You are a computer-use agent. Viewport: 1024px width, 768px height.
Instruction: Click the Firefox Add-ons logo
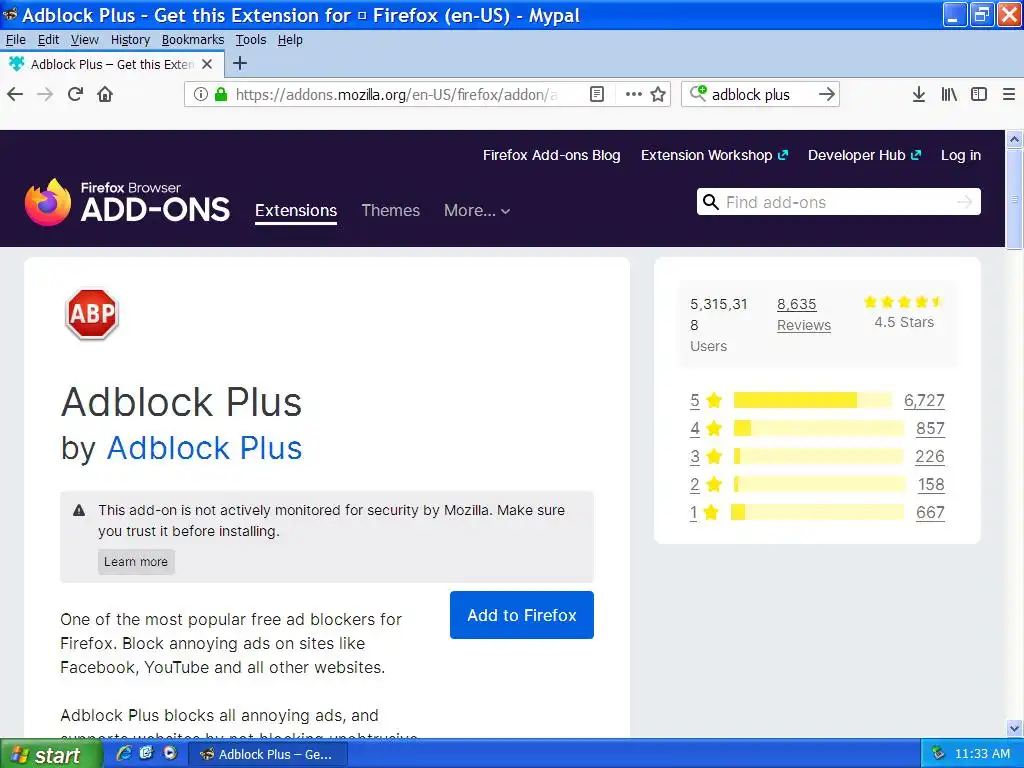pos(127,202)
